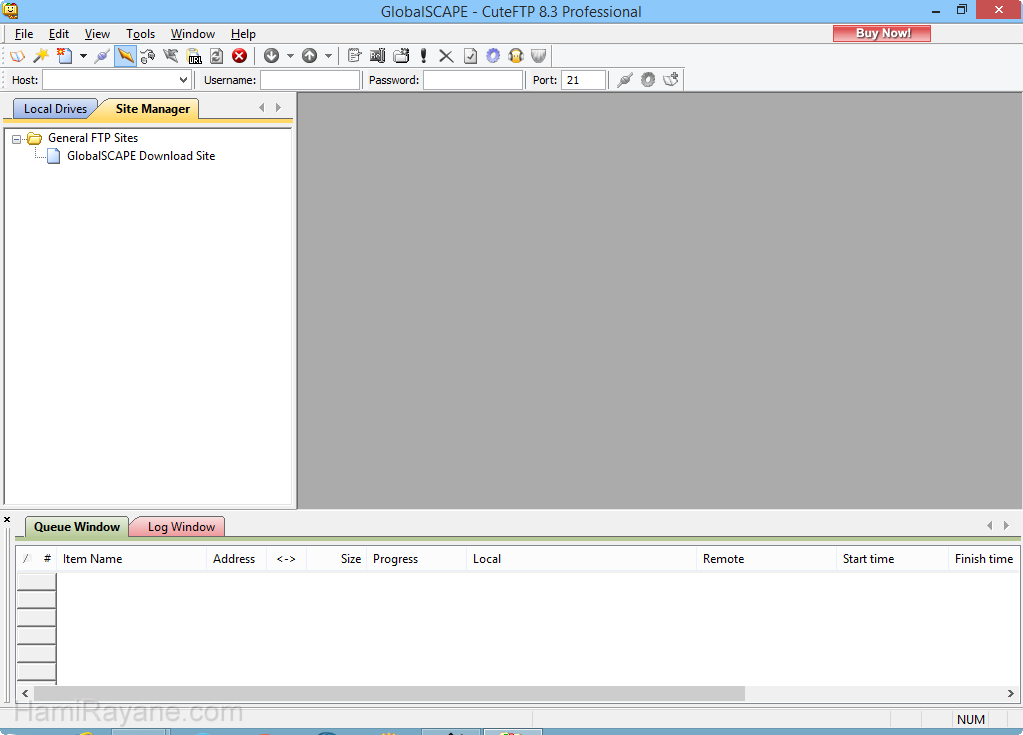Close the bottom pane with small X
This screenshot has width=1023, height=735.
click(x=7, y=520)
